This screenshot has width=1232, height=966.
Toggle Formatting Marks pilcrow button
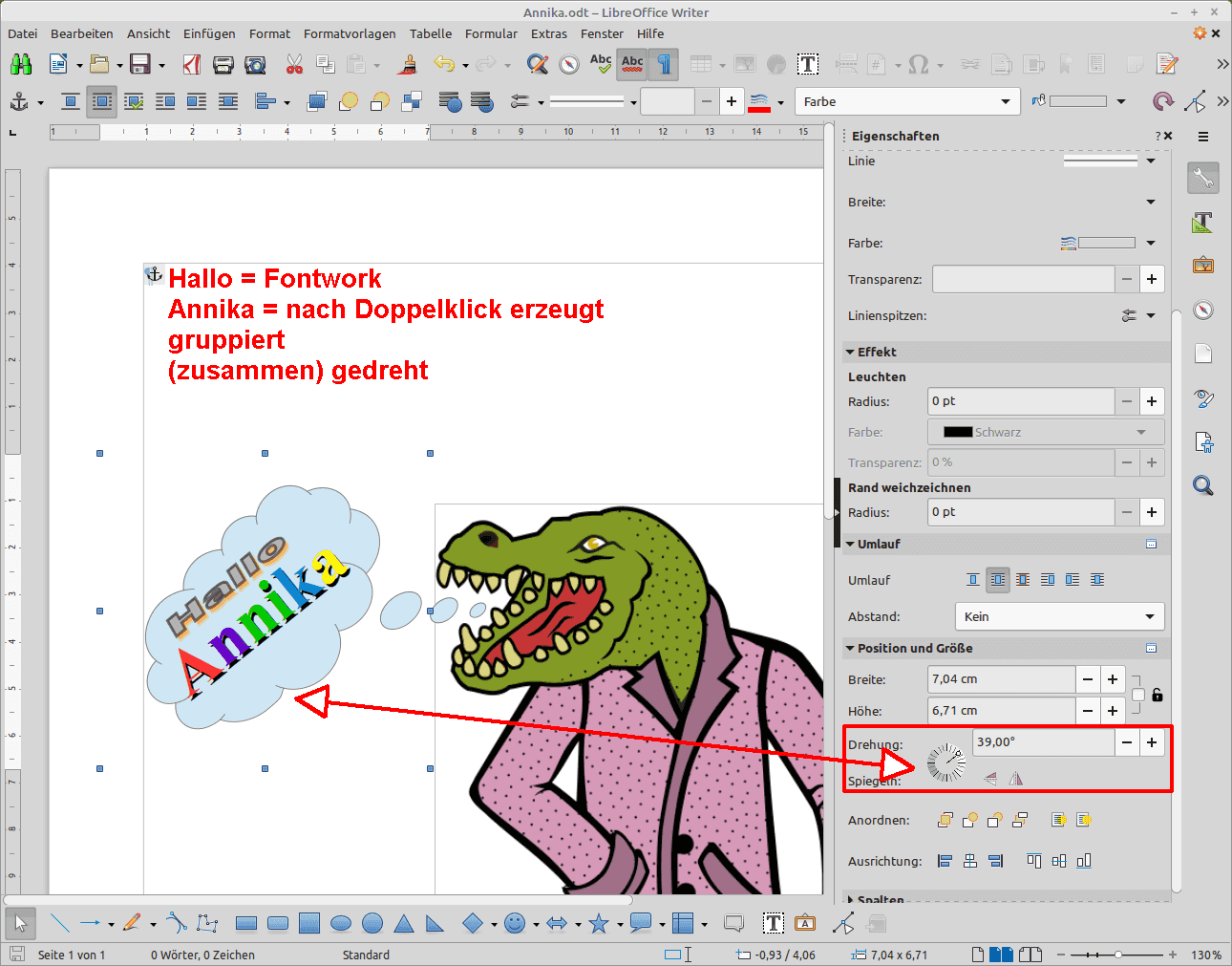(x=664, y=64)
